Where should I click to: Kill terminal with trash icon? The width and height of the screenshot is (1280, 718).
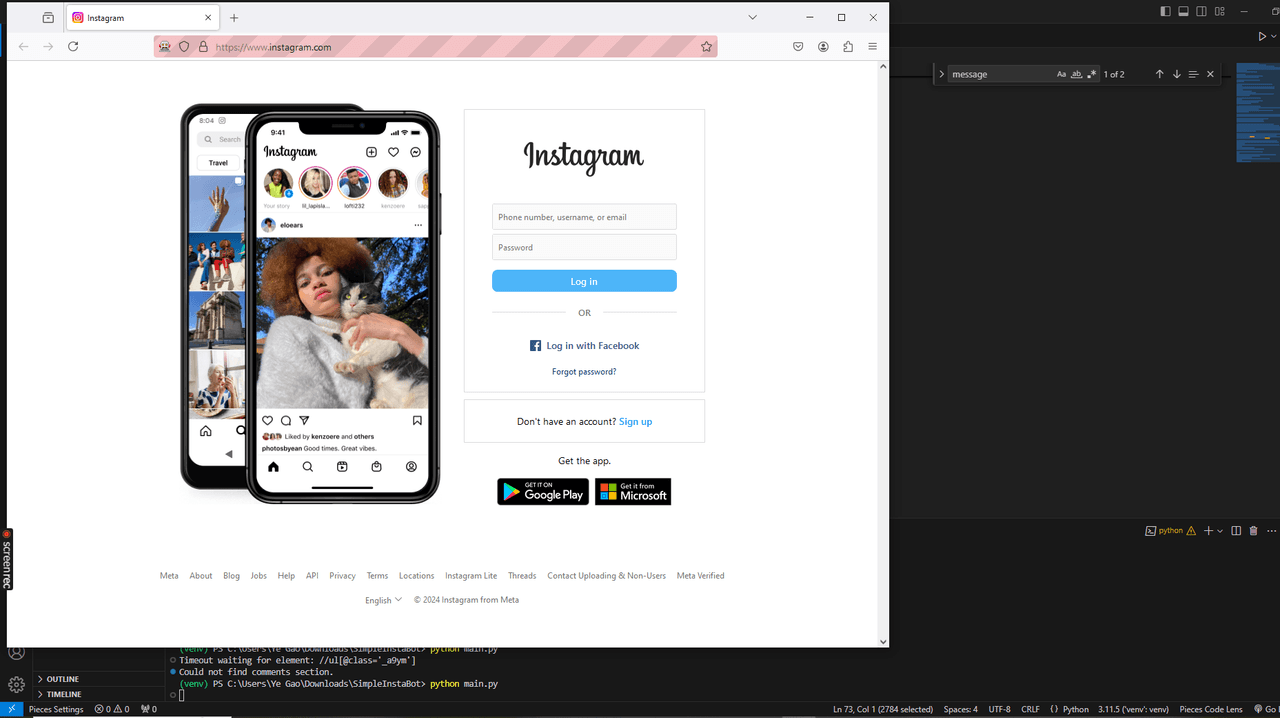click(x=1253, y=531)
